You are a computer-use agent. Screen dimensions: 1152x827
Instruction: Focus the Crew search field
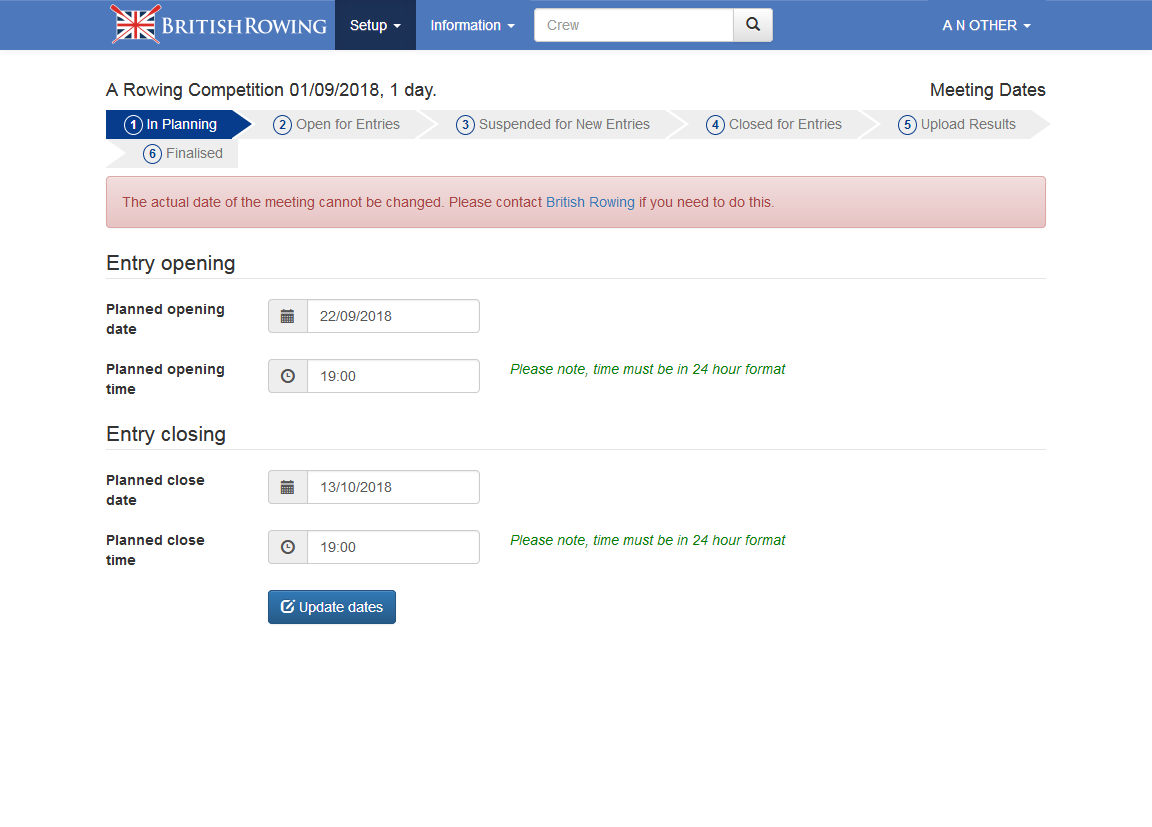[x=633, y=25]
